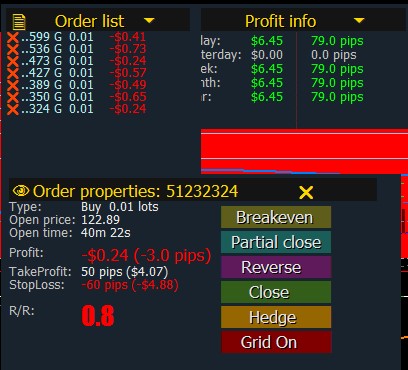
Task: Click the green Close button
Action: (276, 292)
